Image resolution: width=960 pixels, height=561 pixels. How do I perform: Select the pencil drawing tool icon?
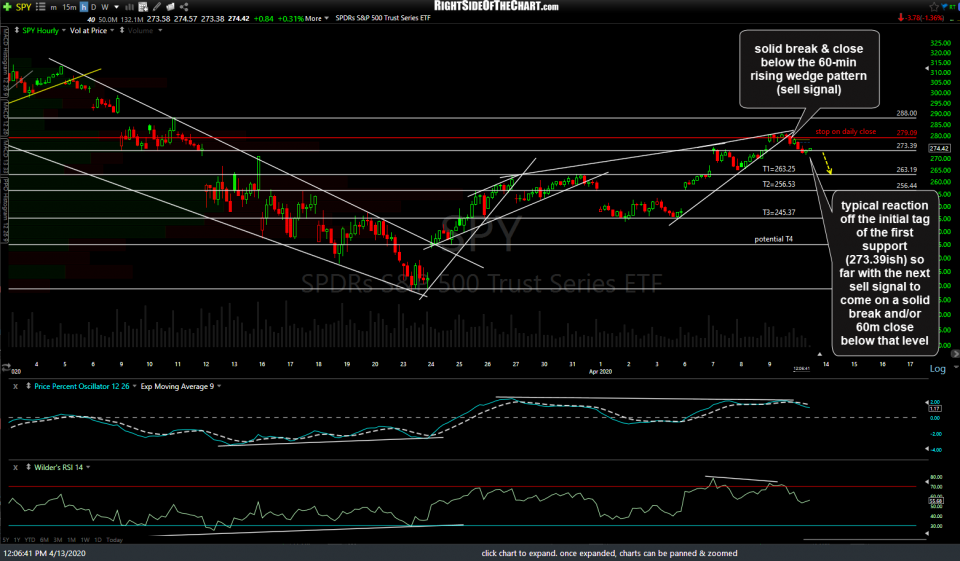pos(157,7)
